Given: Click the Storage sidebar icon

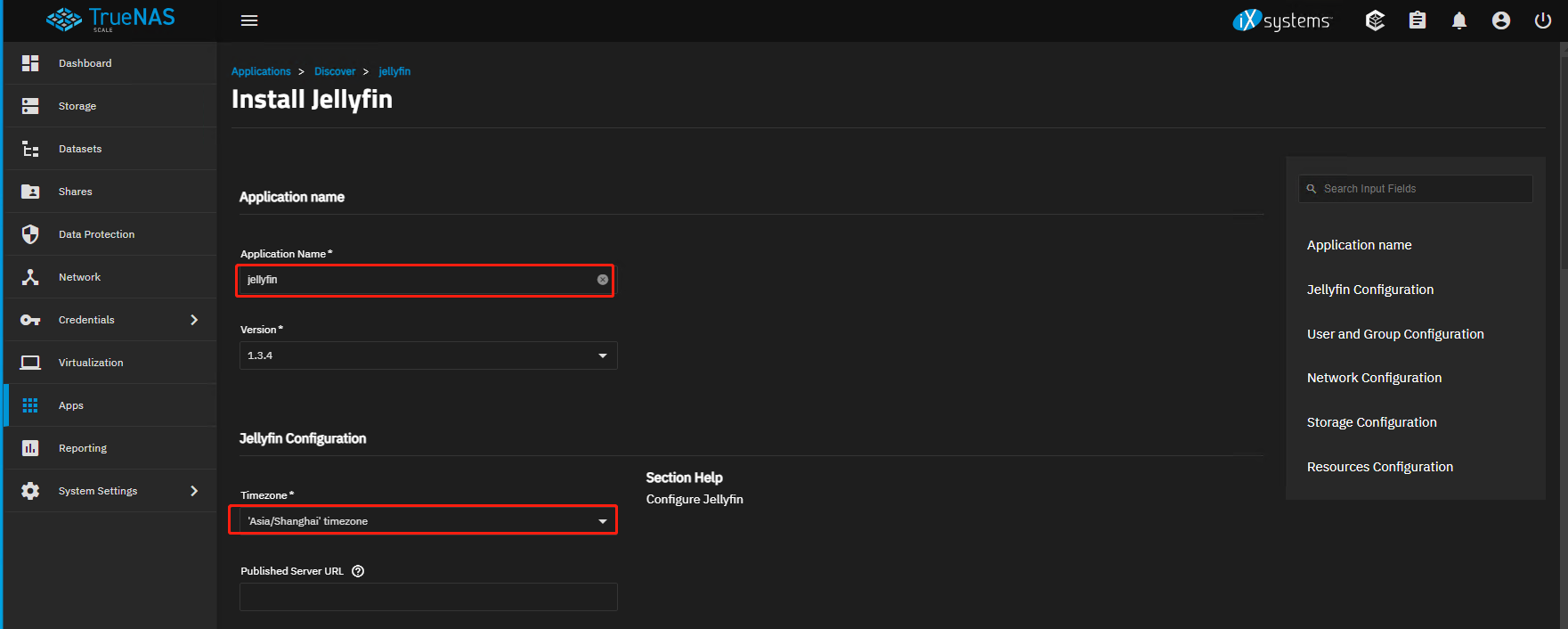Looking at the screenshot, I should point(30,106).
